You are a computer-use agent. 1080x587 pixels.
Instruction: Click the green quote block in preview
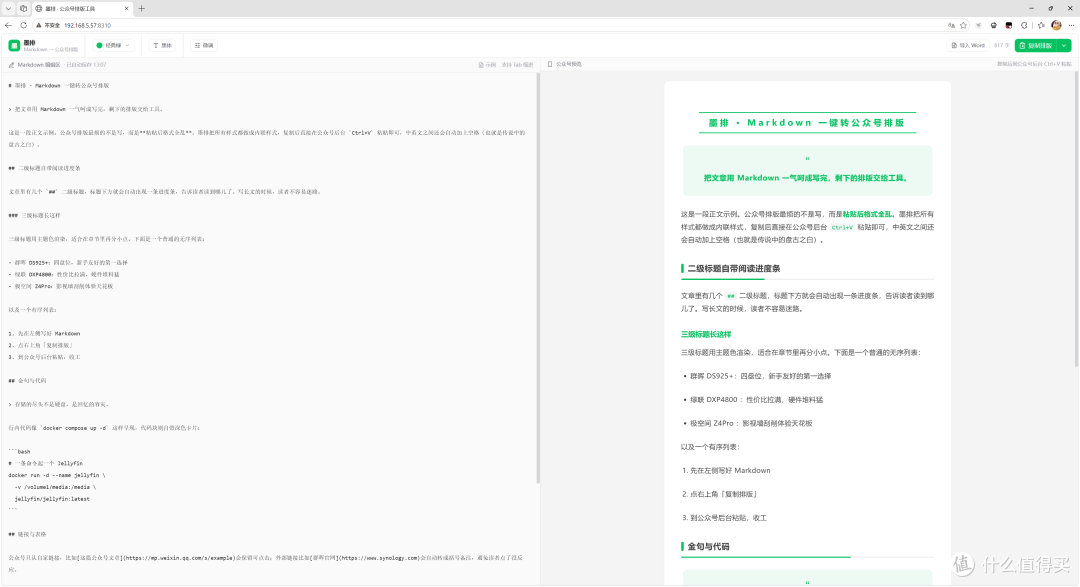point(807,170)
